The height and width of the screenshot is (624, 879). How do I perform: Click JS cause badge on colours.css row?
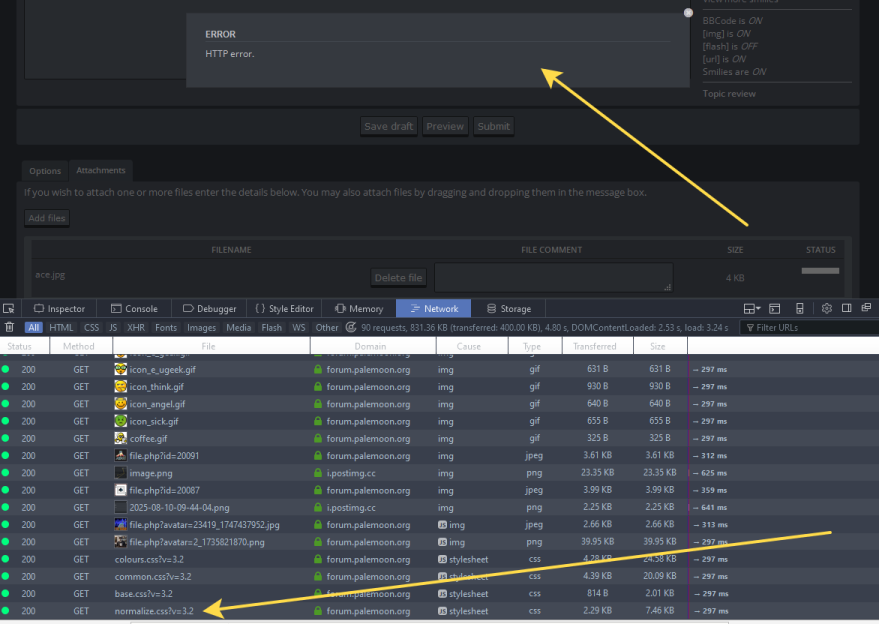(442, 560)
